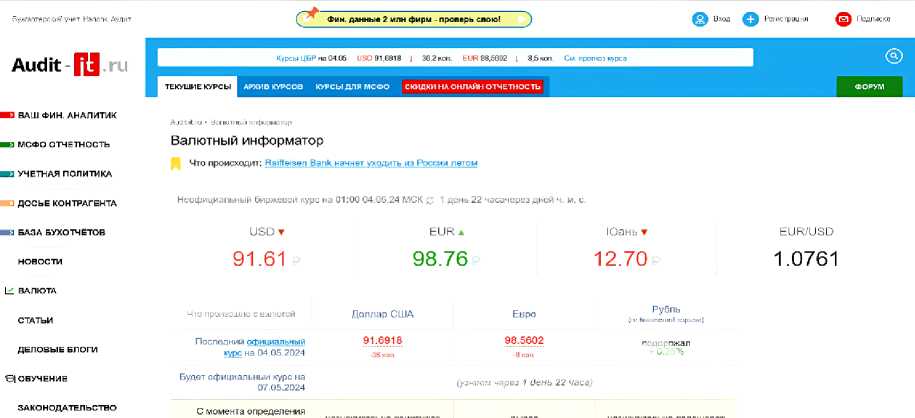Switch to the АРХИВ КУРСОВ tab

(273, 86)
